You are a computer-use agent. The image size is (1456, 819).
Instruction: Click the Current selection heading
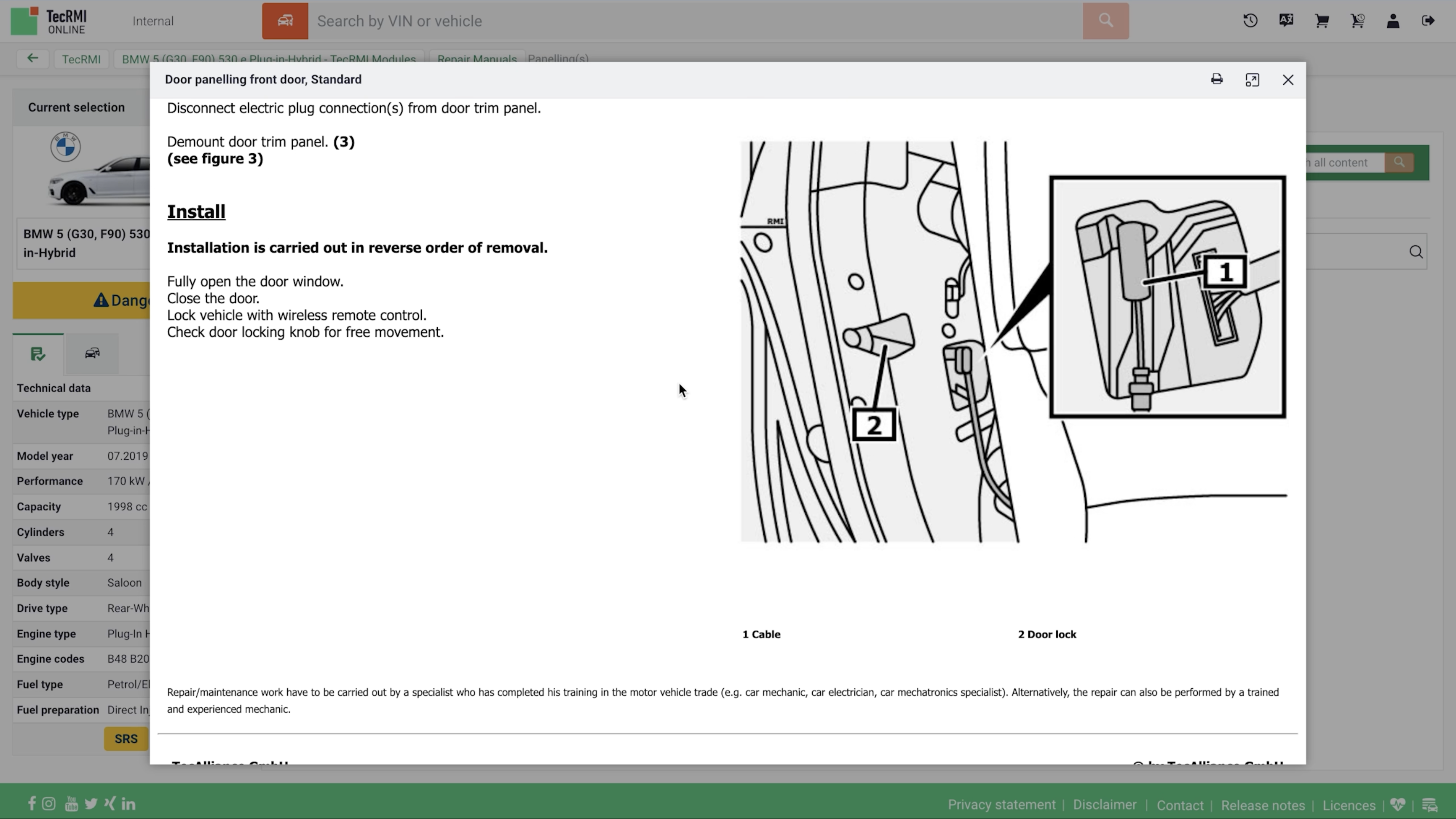(76, 107)
